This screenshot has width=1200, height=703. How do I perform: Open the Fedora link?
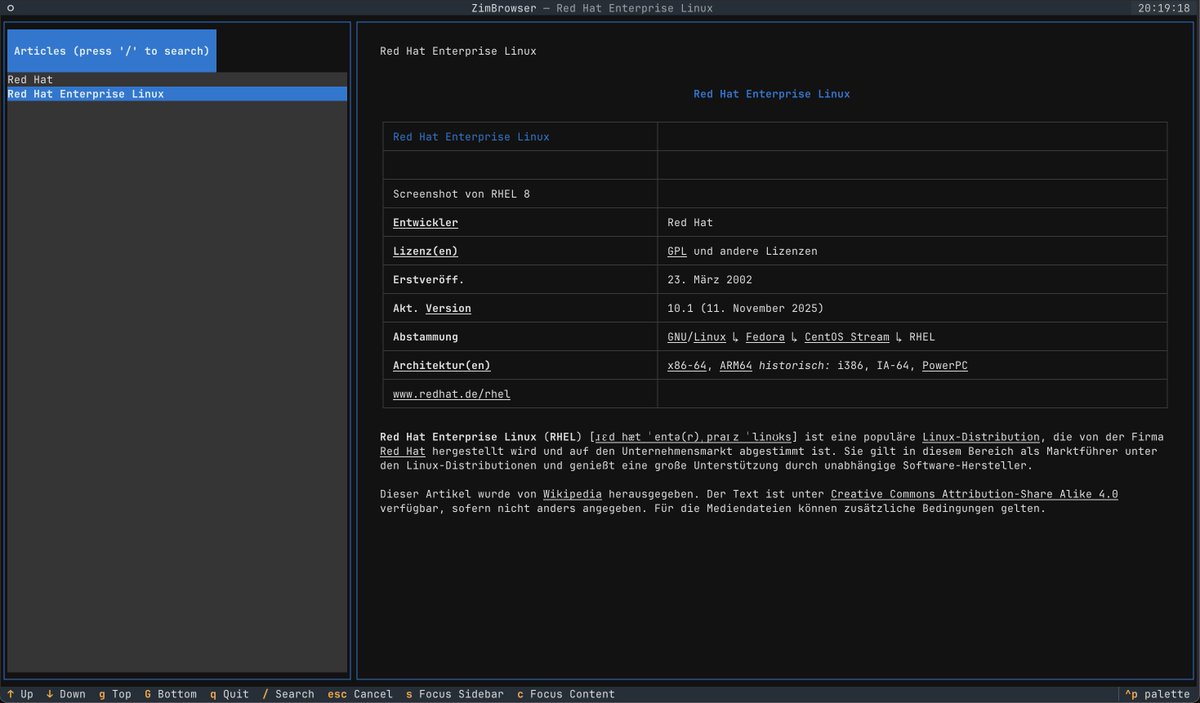coord(765,337)
